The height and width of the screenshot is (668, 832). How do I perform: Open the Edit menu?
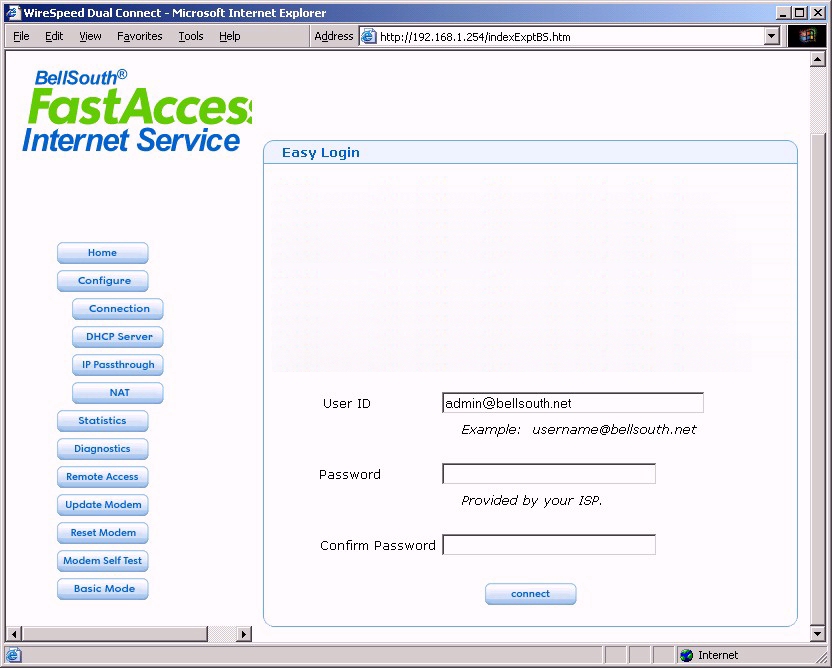click(54, 36)
